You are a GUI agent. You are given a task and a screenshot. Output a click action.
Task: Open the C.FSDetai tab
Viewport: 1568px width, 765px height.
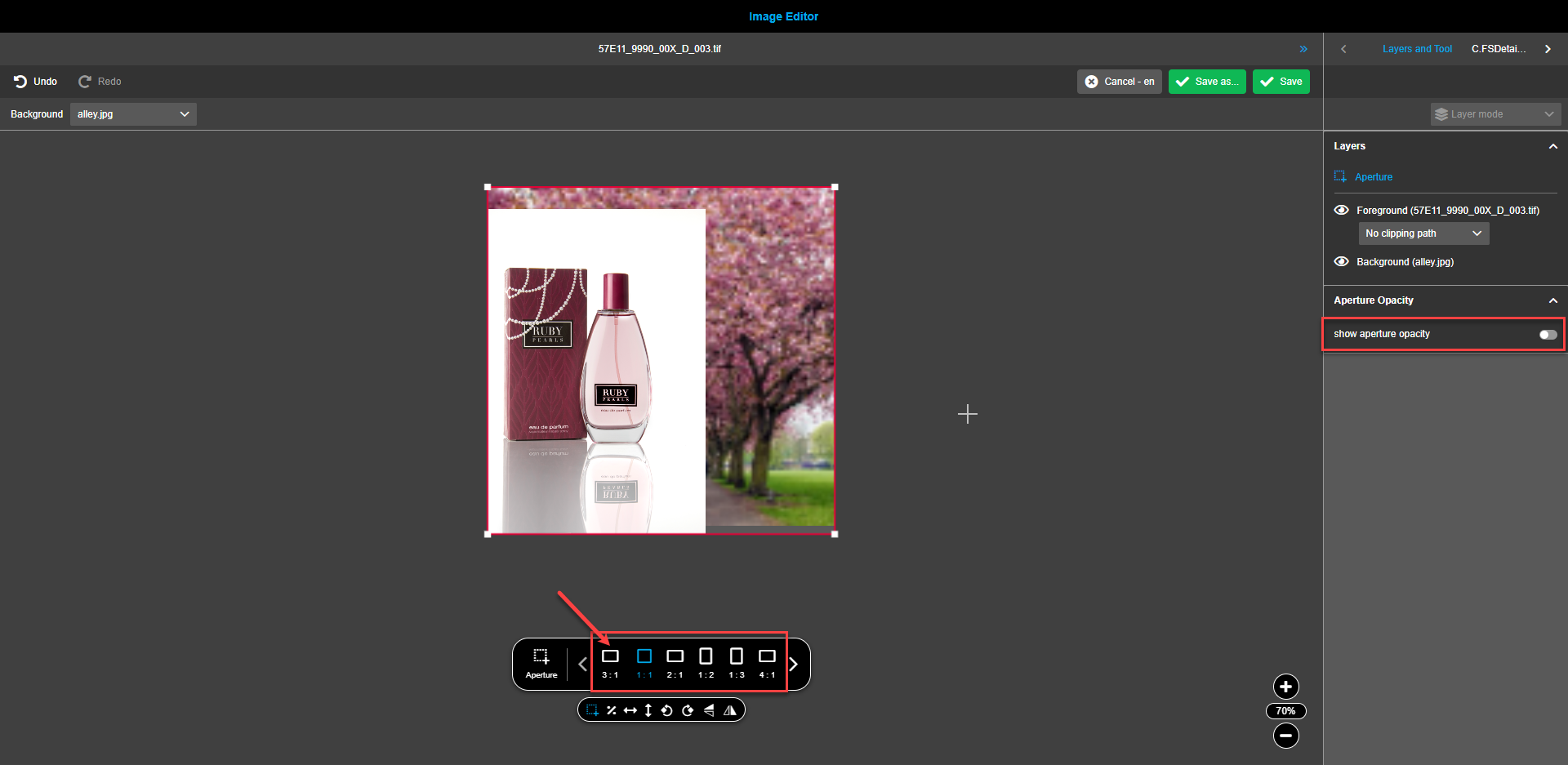tap(1499, 48)
